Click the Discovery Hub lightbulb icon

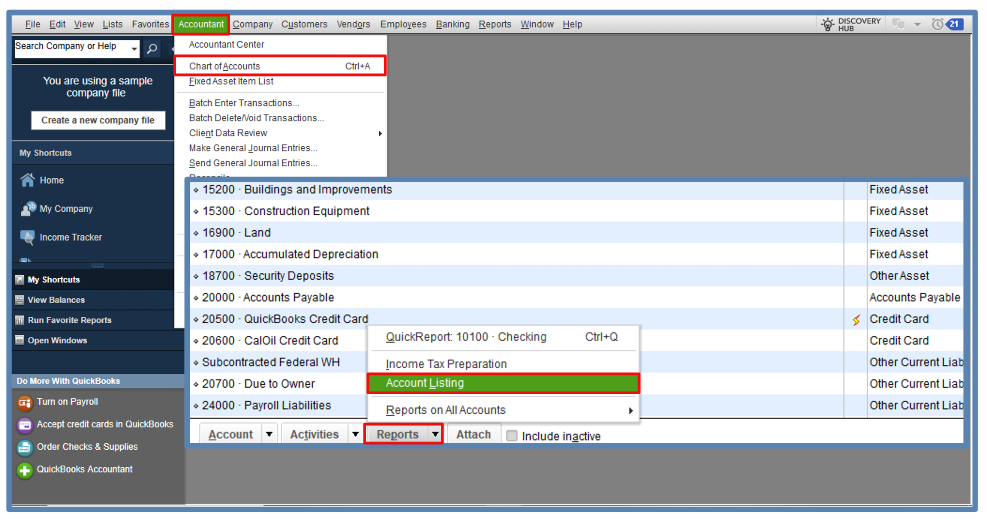tap(827, 24)
